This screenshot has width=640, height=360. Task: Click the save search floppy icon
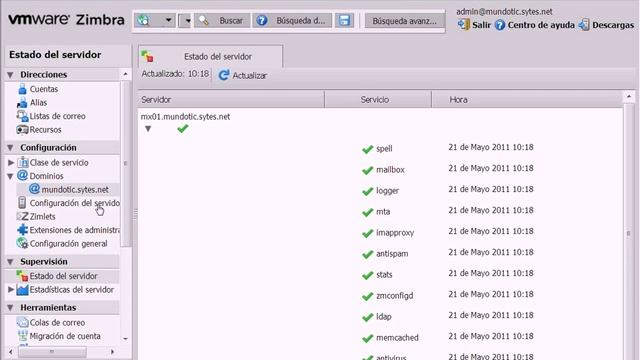(344, 20)
